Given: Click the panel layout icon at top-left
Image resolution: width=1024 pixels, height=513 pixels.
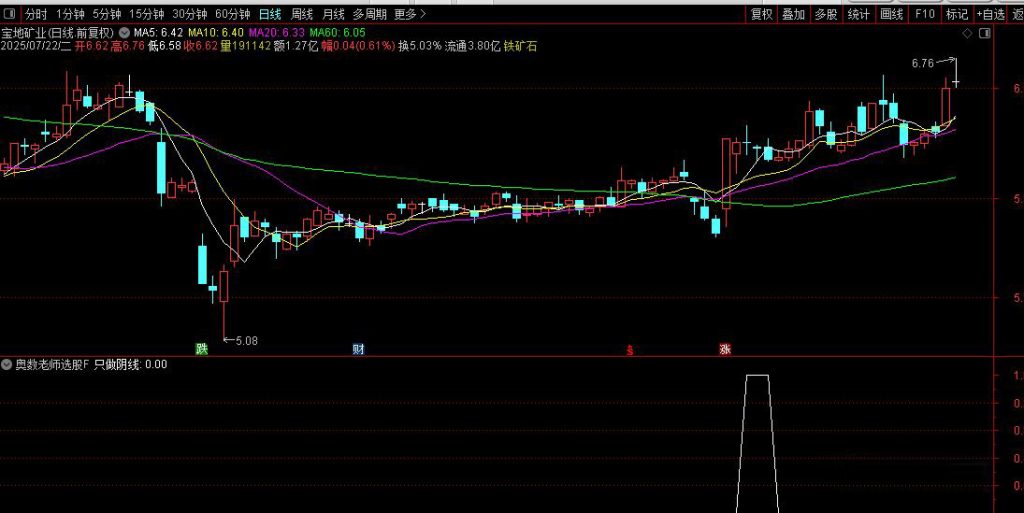Looking at the screenshot, I should click(x=11, y=14).
